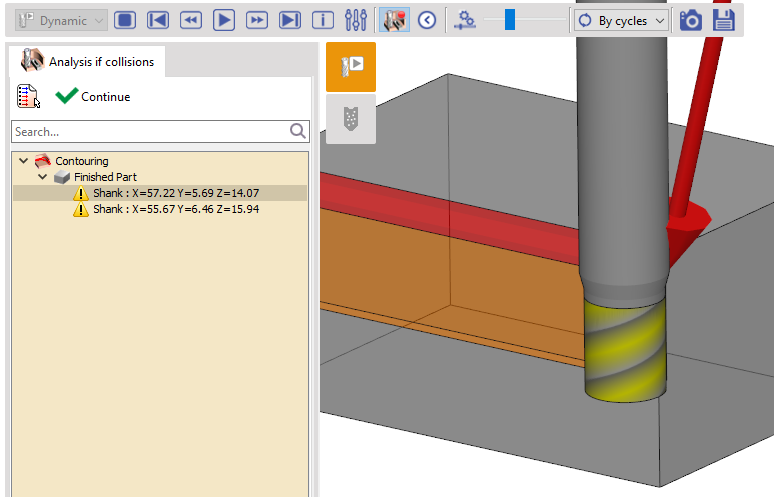Open the simulation settings sliders icon

(x=355, y=20)
